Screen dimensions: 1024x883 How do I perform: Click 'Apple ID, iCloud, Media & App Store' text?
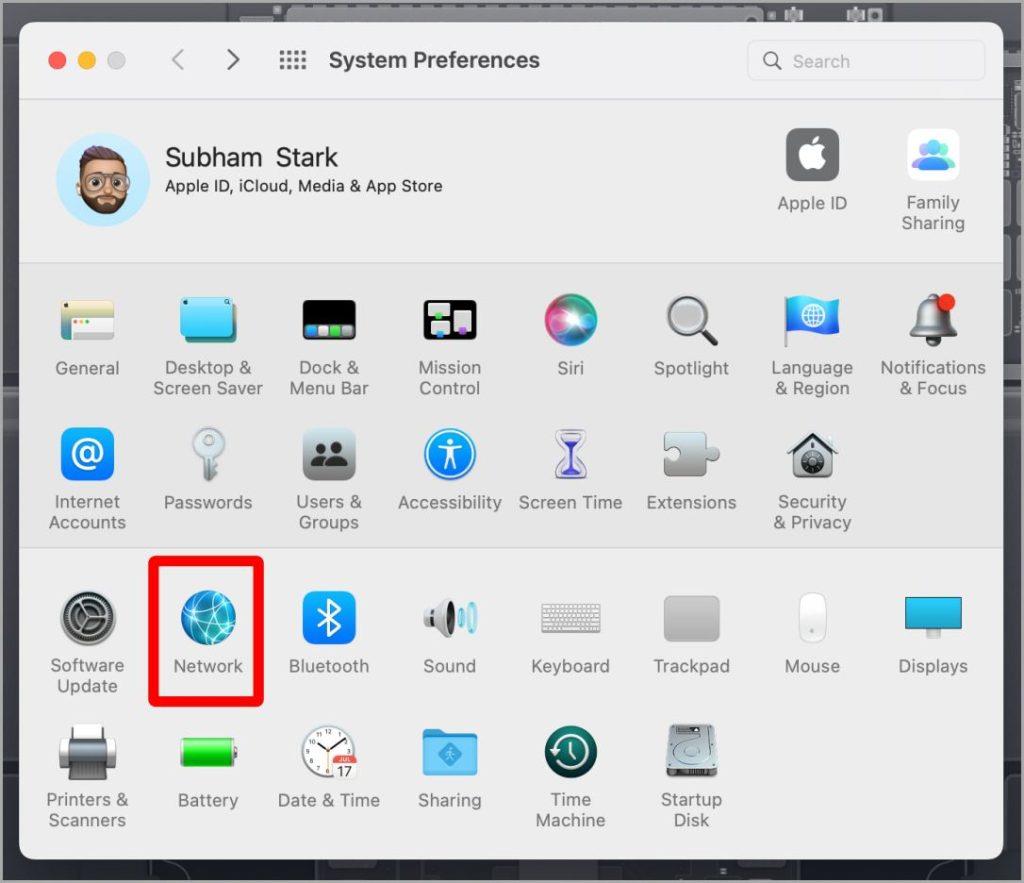point(304,186)
